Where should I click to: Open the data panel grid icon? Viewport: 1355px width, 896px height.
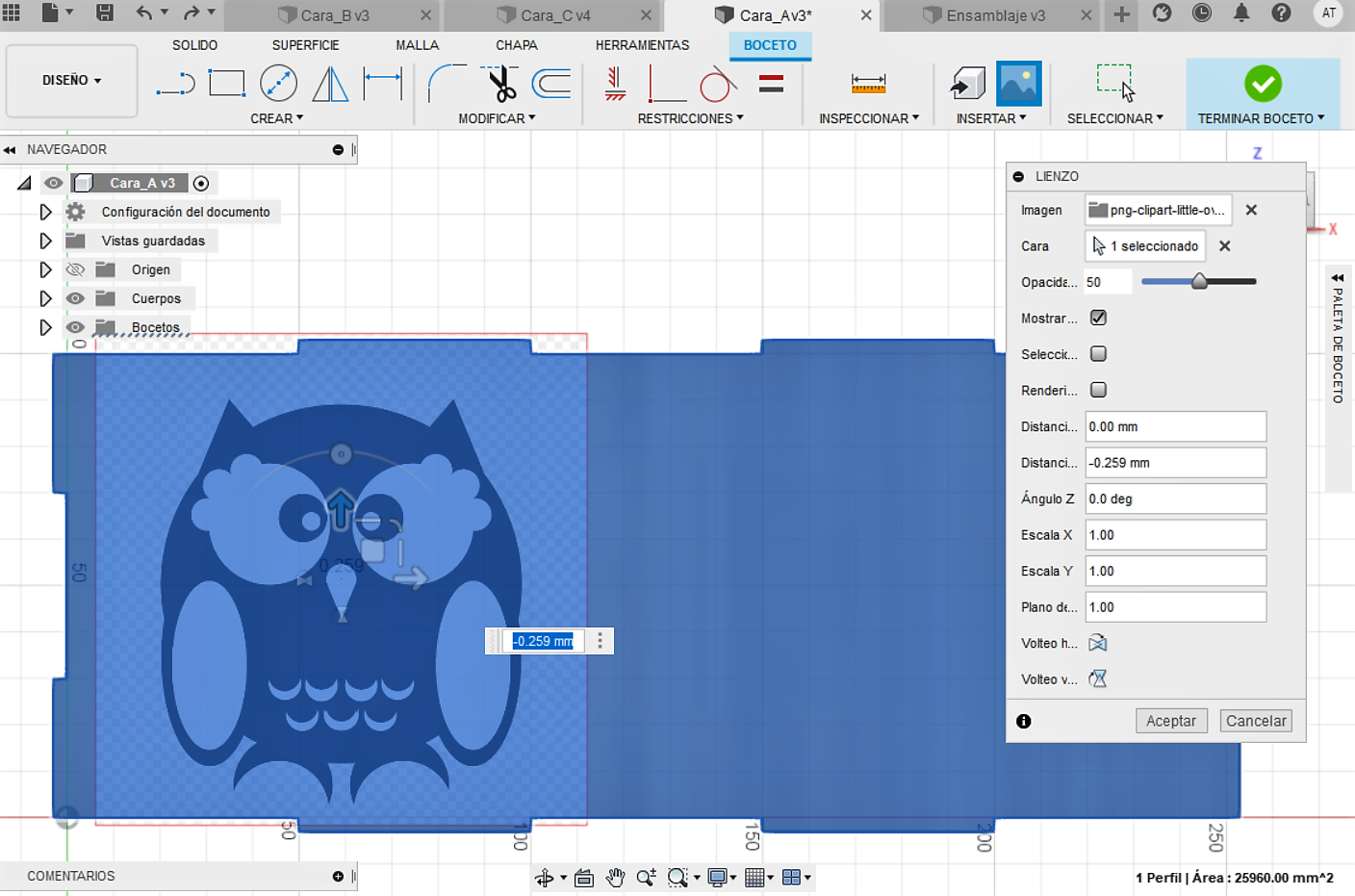(x=12, y=13)
